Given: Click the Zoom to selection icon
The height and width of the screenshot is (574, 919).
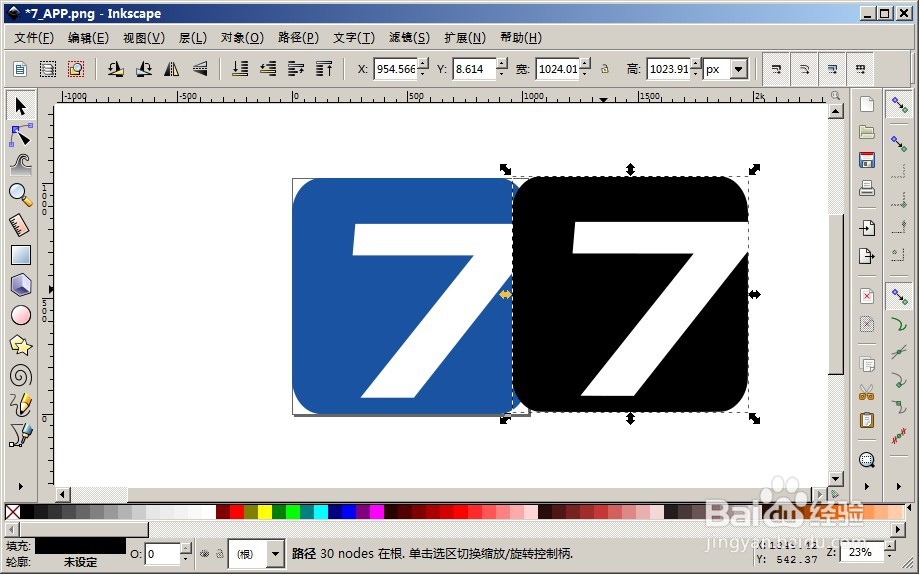Looking at the screenshot, I should [867, 460].
